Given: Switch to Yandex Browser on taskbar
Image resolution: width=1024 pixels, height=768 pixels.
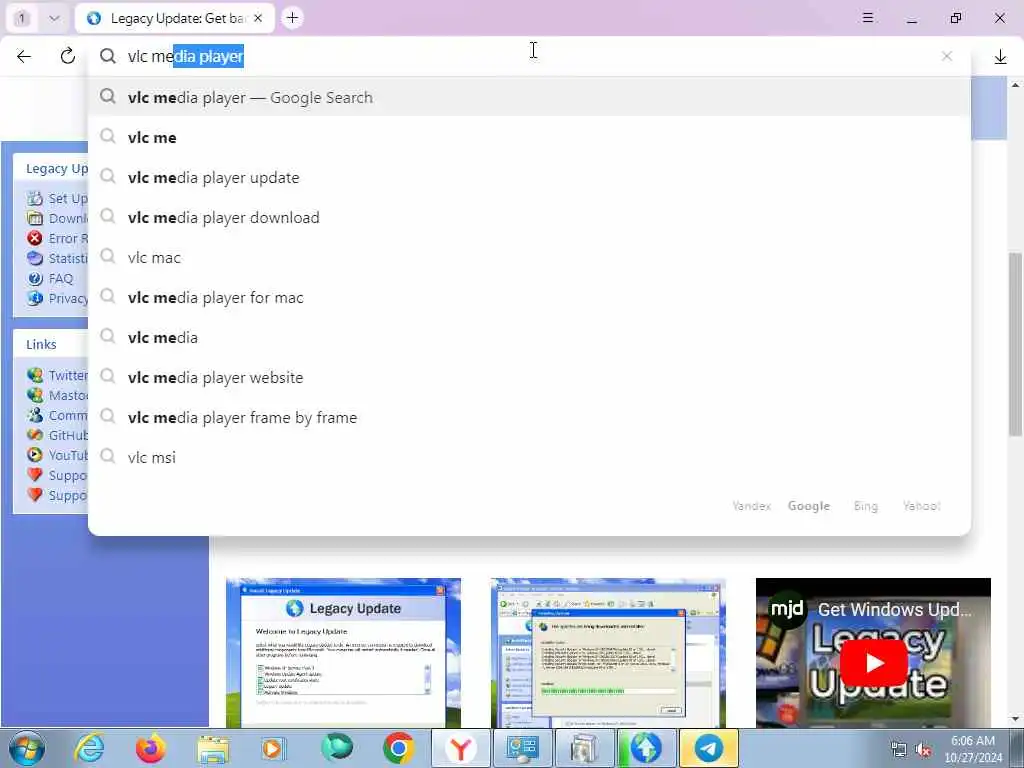Looking at the screenshot, I should click(460, 748).
